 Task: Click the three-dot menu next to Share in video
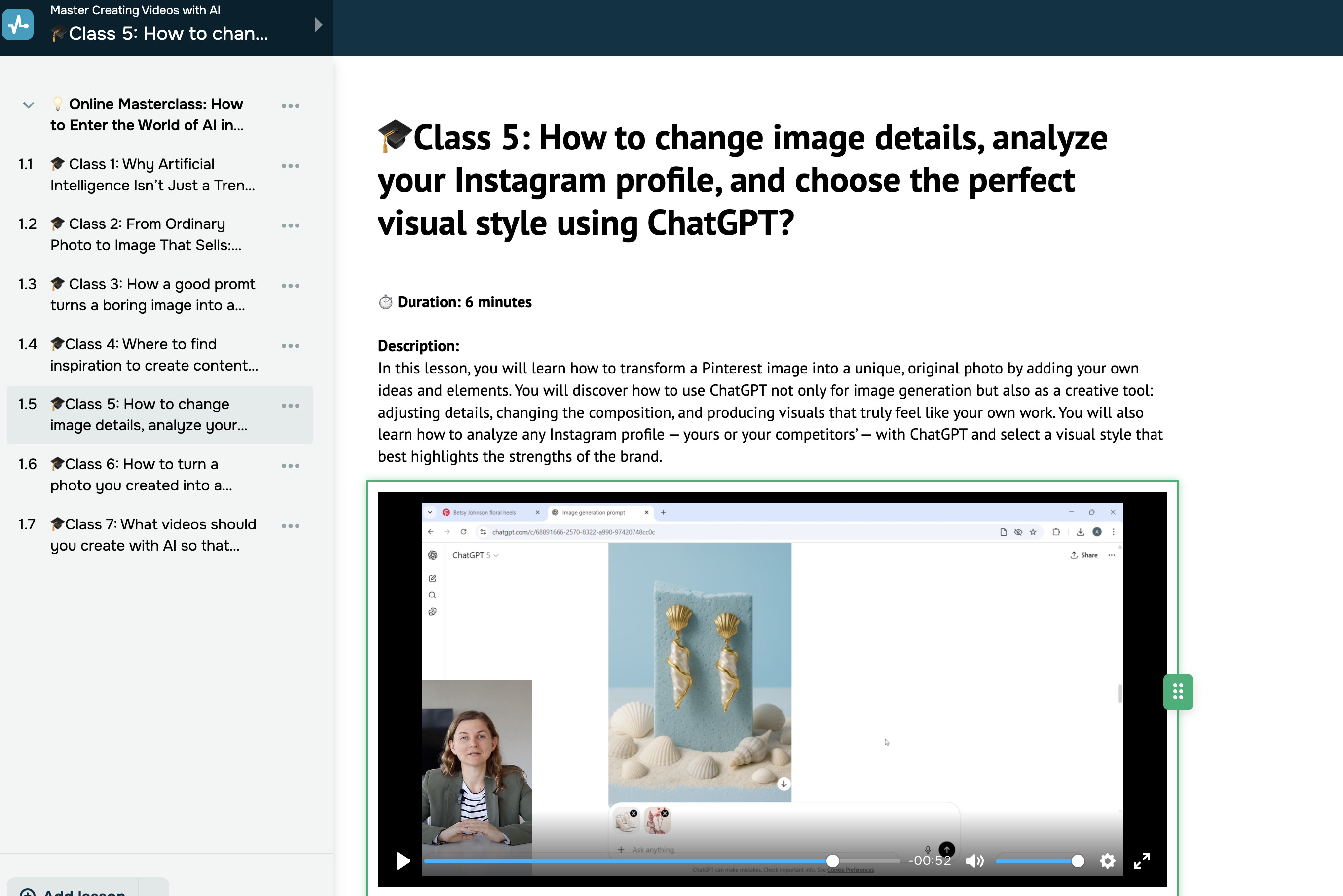coord(1111,555)
